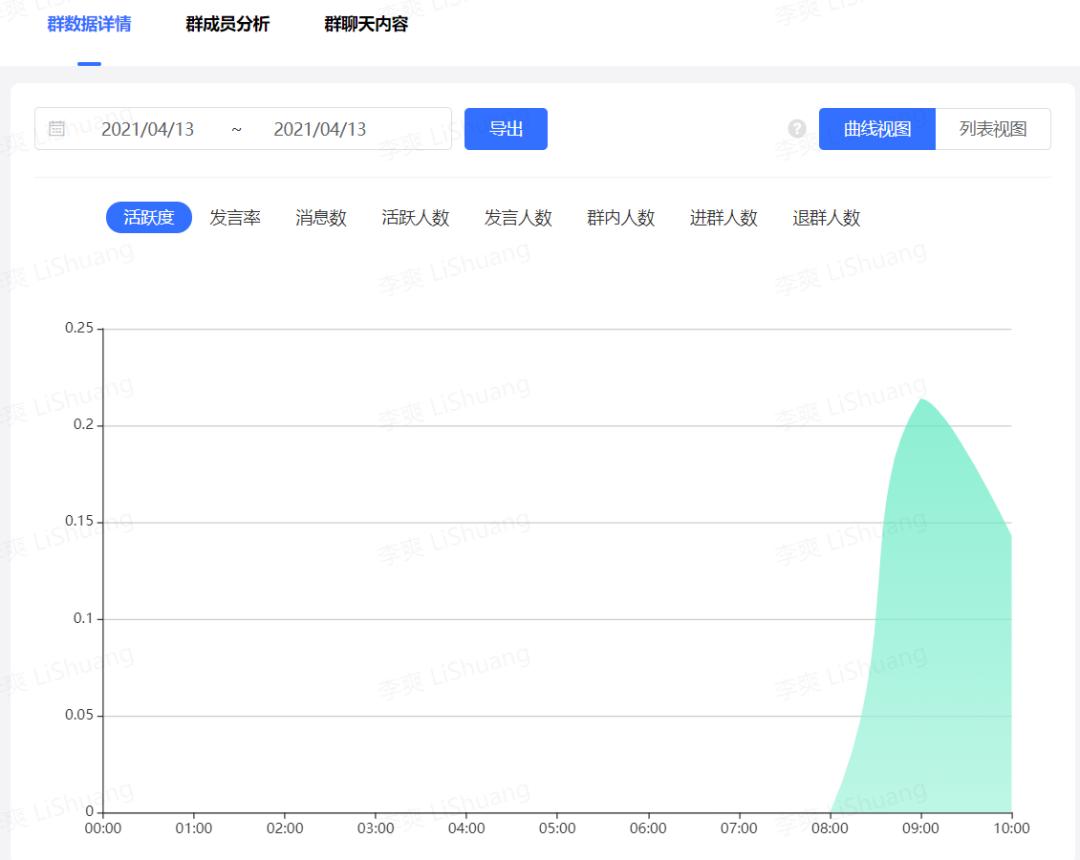Pick the 发言人数 metric
The width and height of the screenshot is (1080, 860).
click(518, 218)
